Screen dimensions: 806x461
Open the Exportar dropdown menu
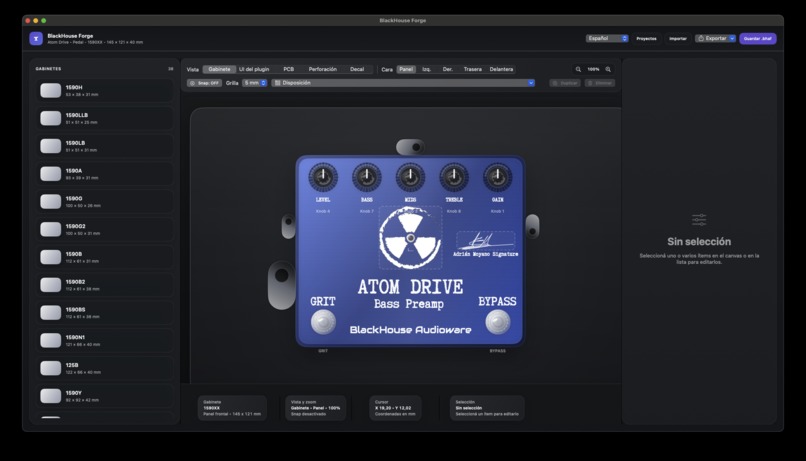pos(715,39)
